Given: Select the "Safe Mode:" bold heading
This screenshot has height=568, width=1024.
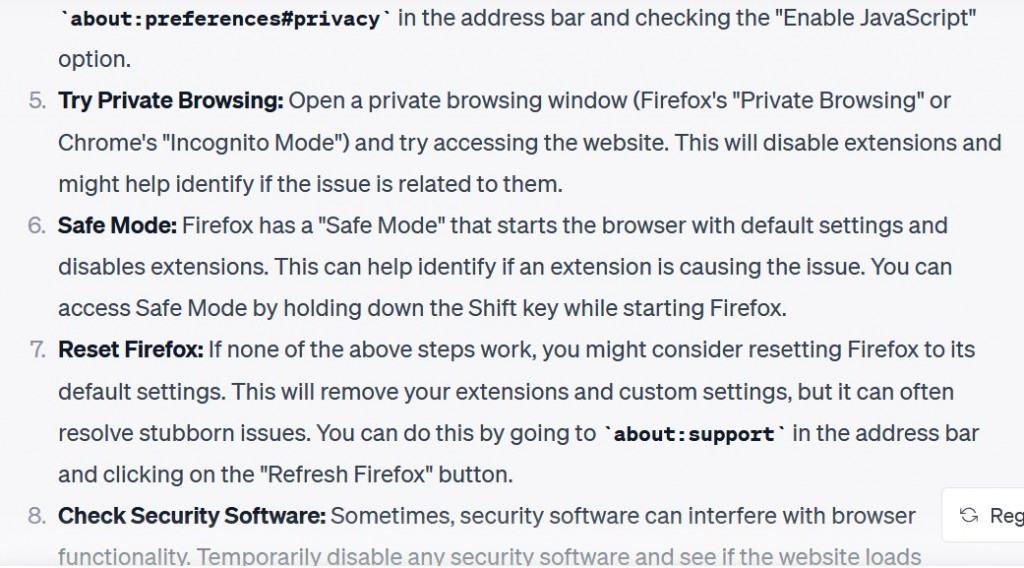Looking at the screenshot, I should tap(117, 225).
